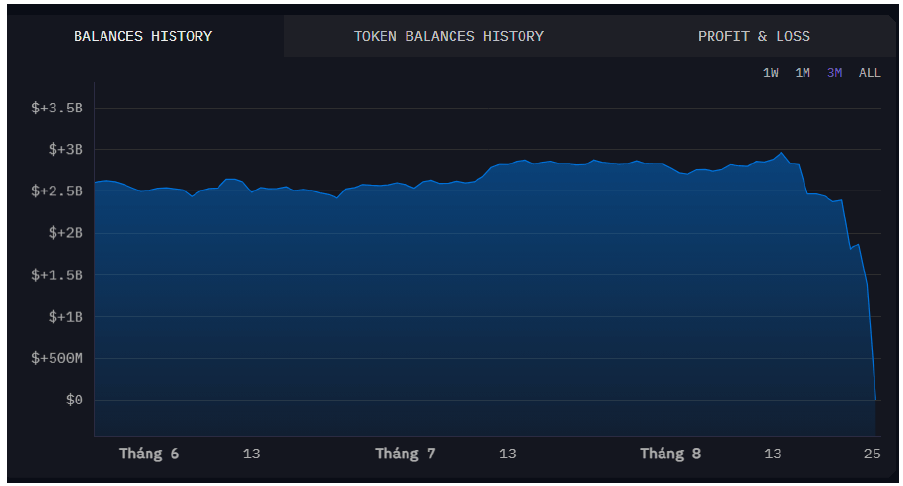Show the ALL time range

tap(870, 73)
